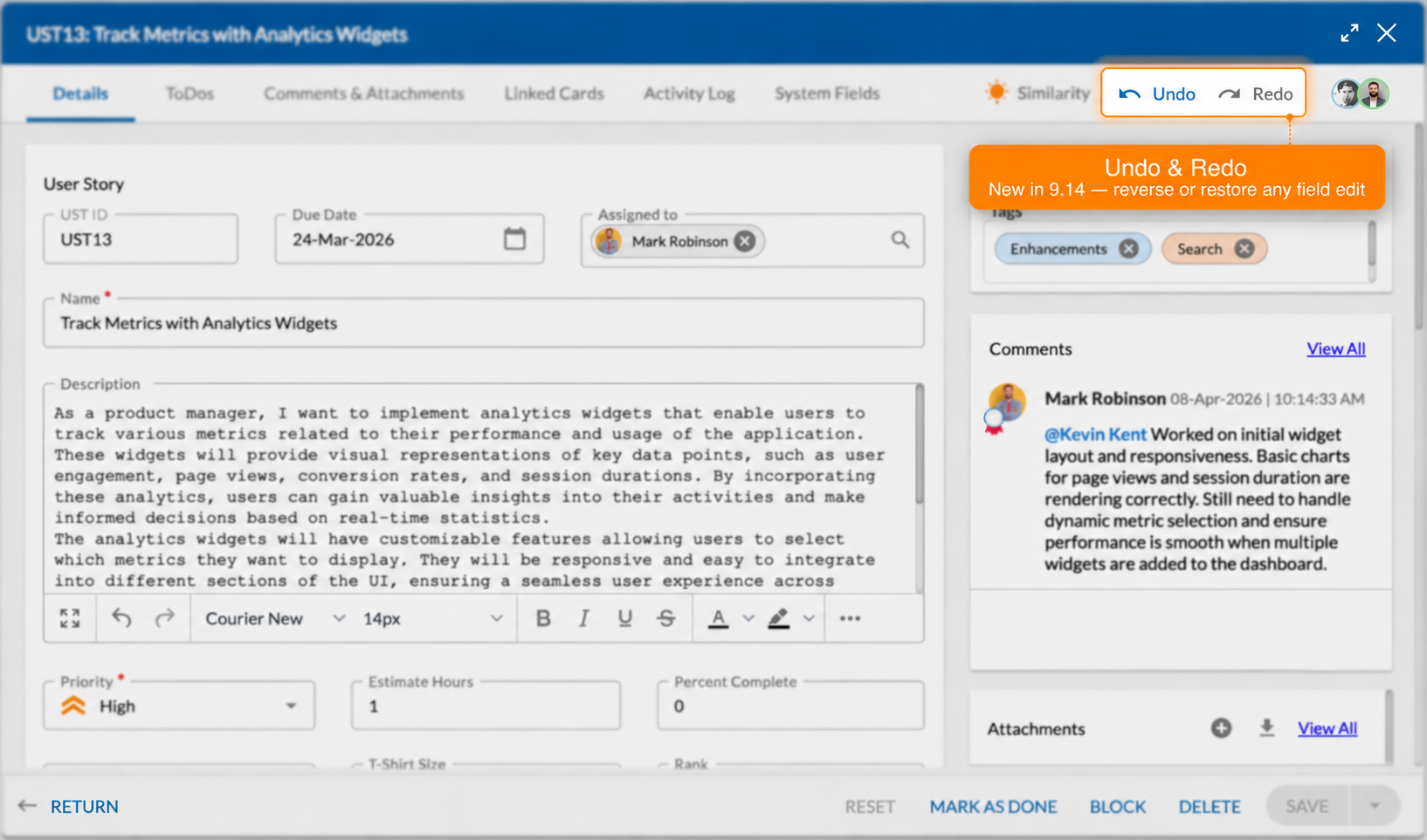The image size is (1427, 840).
Task: Click the description scrollbar
Action: 919,445
